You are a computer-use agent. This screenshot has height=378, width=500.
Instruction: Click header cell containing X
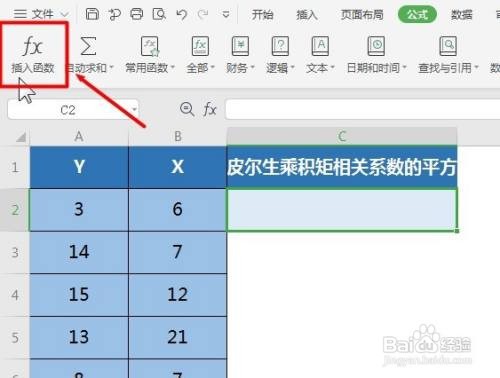(178, 167)
